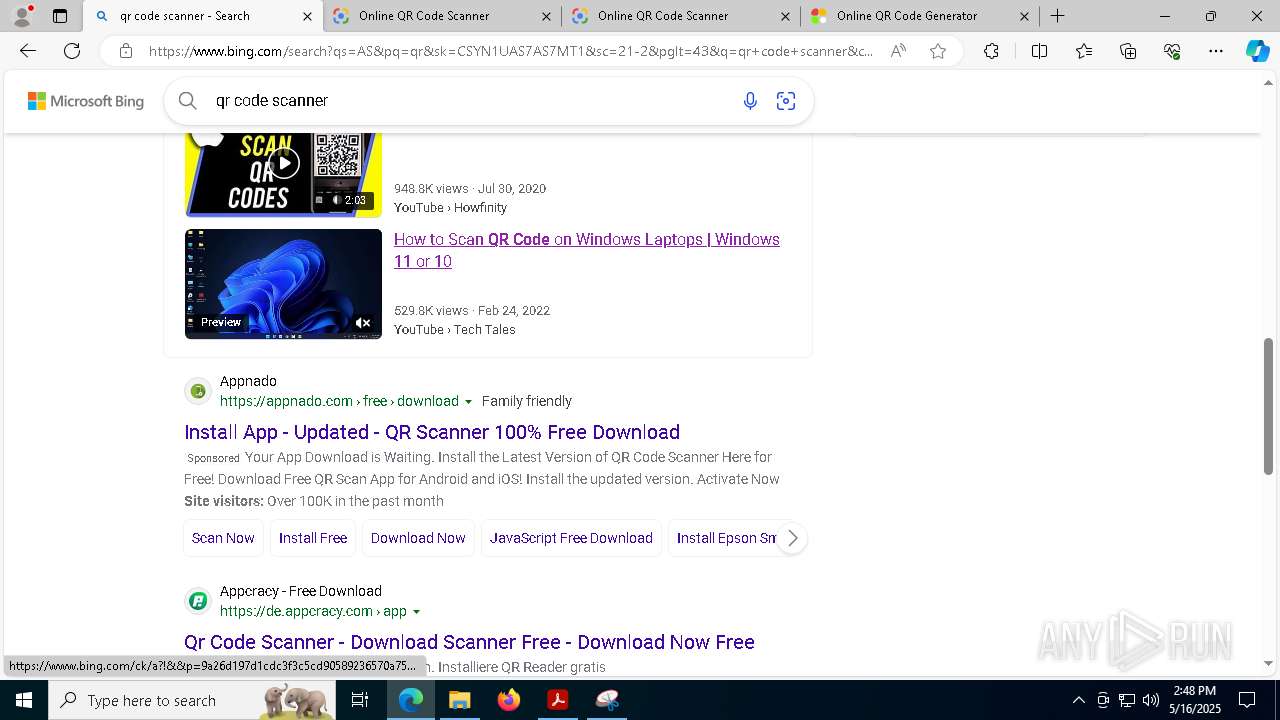The height and width of the screenshot is (720, 1280).
Task: Activate Read aloud icon in address bar
Action: [898, 51]
